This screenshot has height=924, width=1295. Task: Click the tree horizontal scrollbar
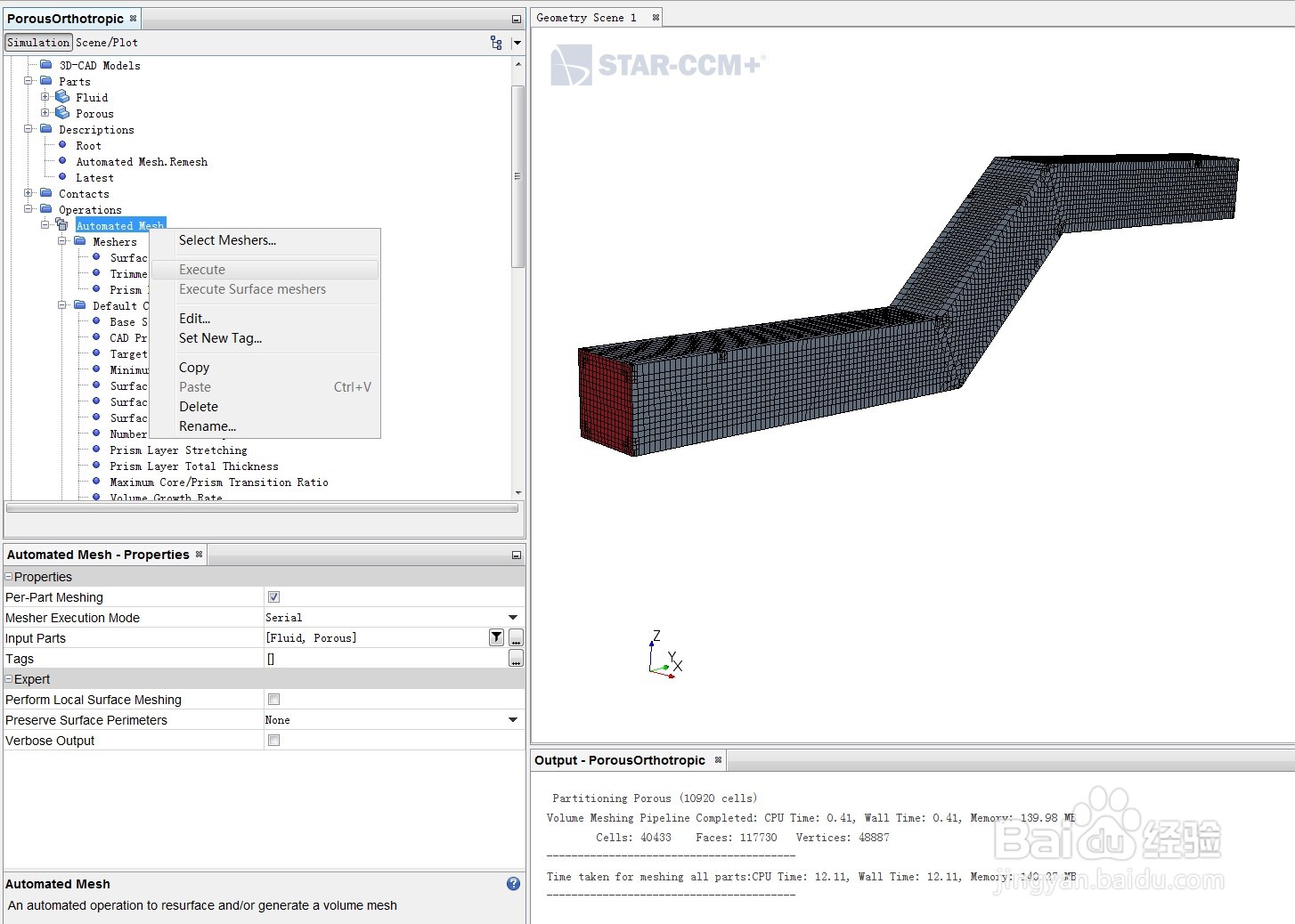262,508
